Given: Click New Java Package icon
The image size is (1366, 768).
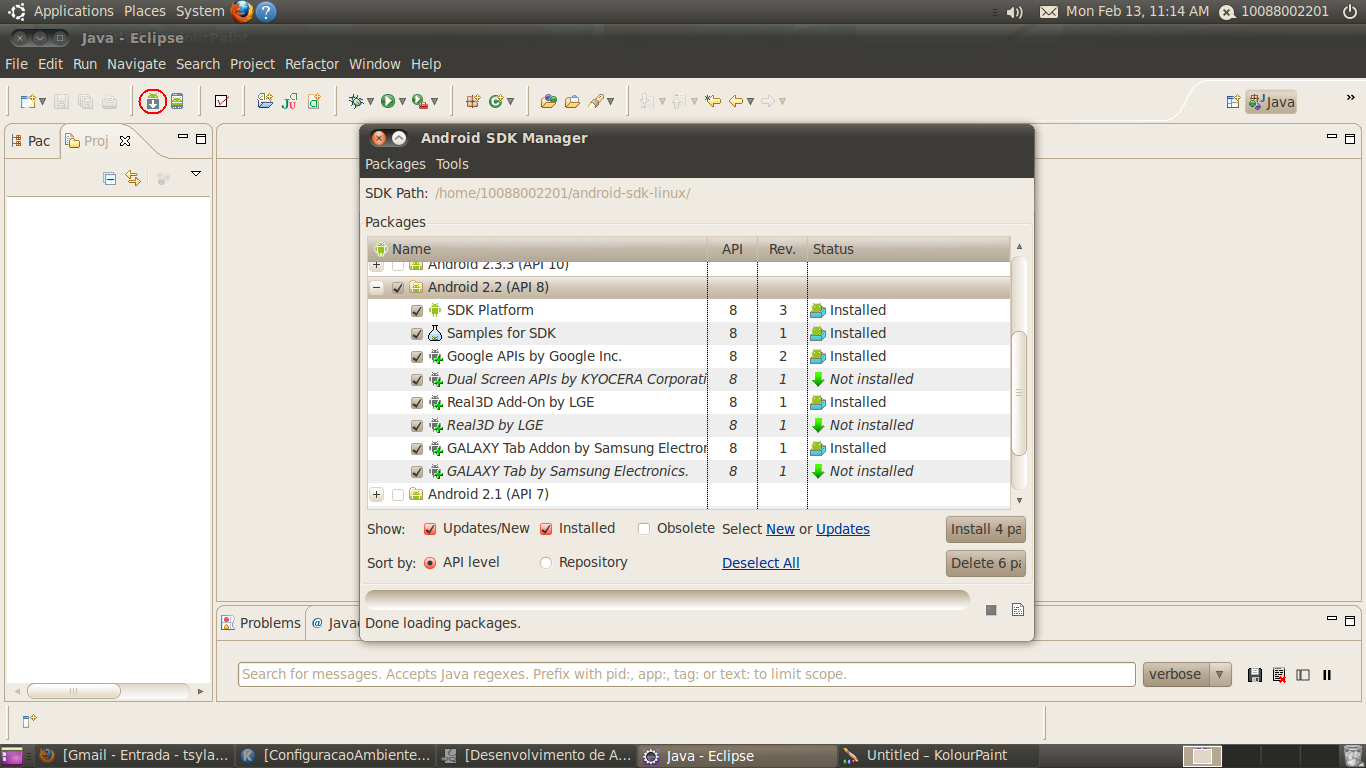Looking at the screenshot, I should click(x=473, y=101).
